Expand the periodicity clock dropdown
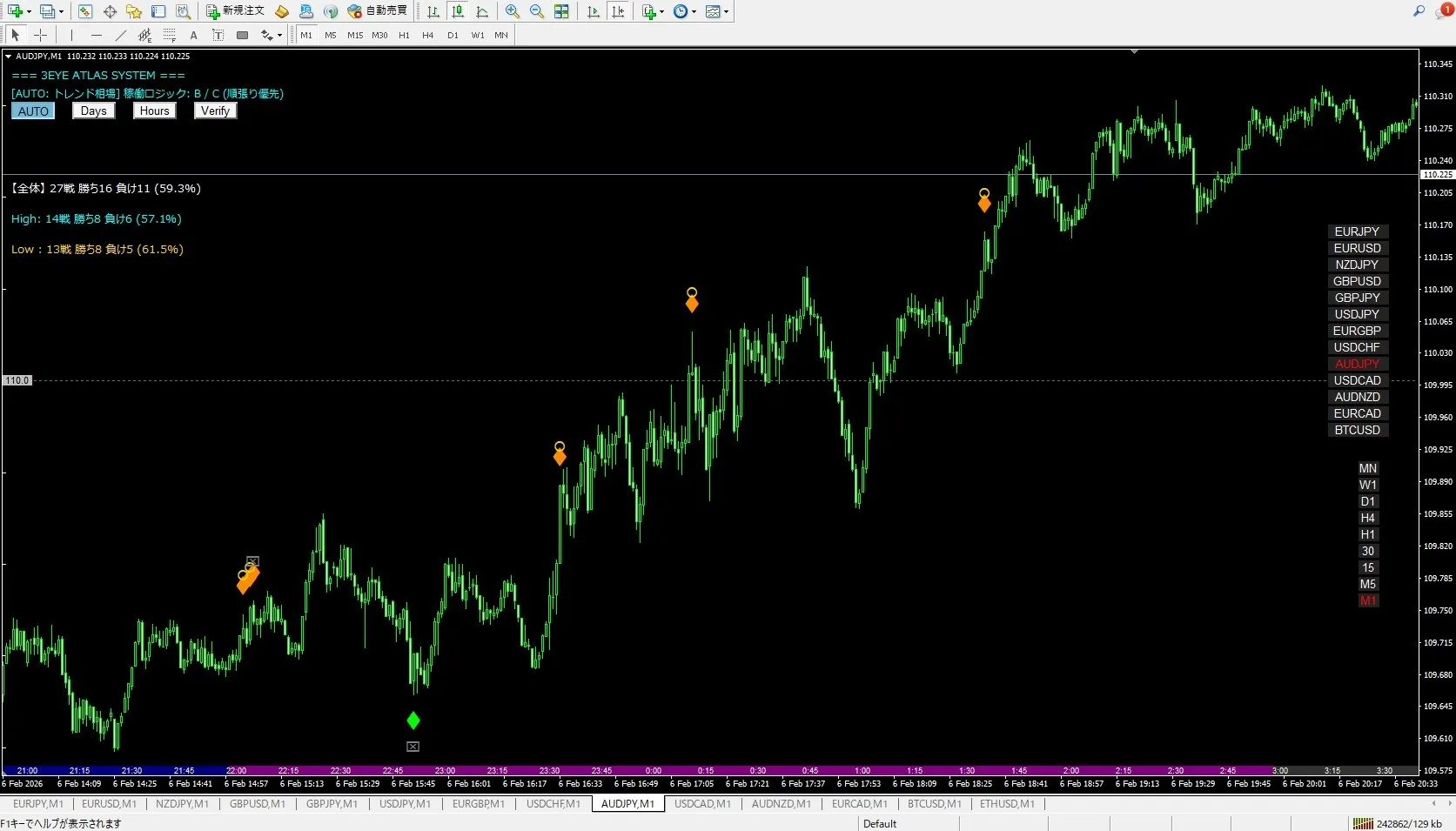 694,11
